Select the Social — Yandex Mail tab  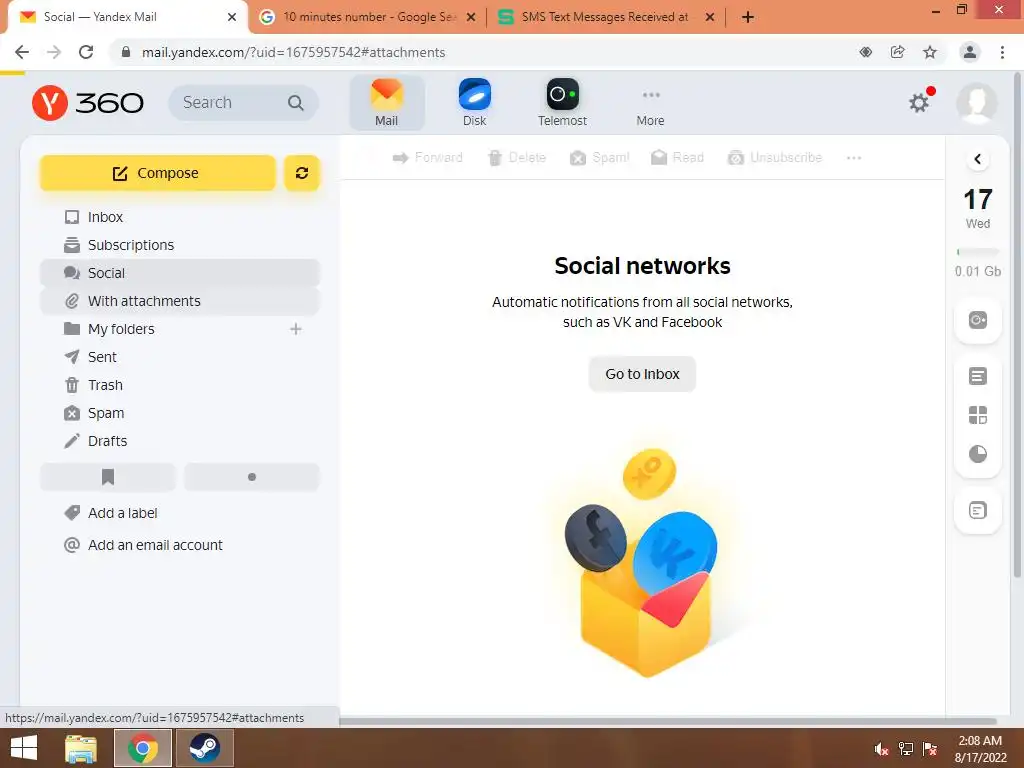click(x=128, y=17)
